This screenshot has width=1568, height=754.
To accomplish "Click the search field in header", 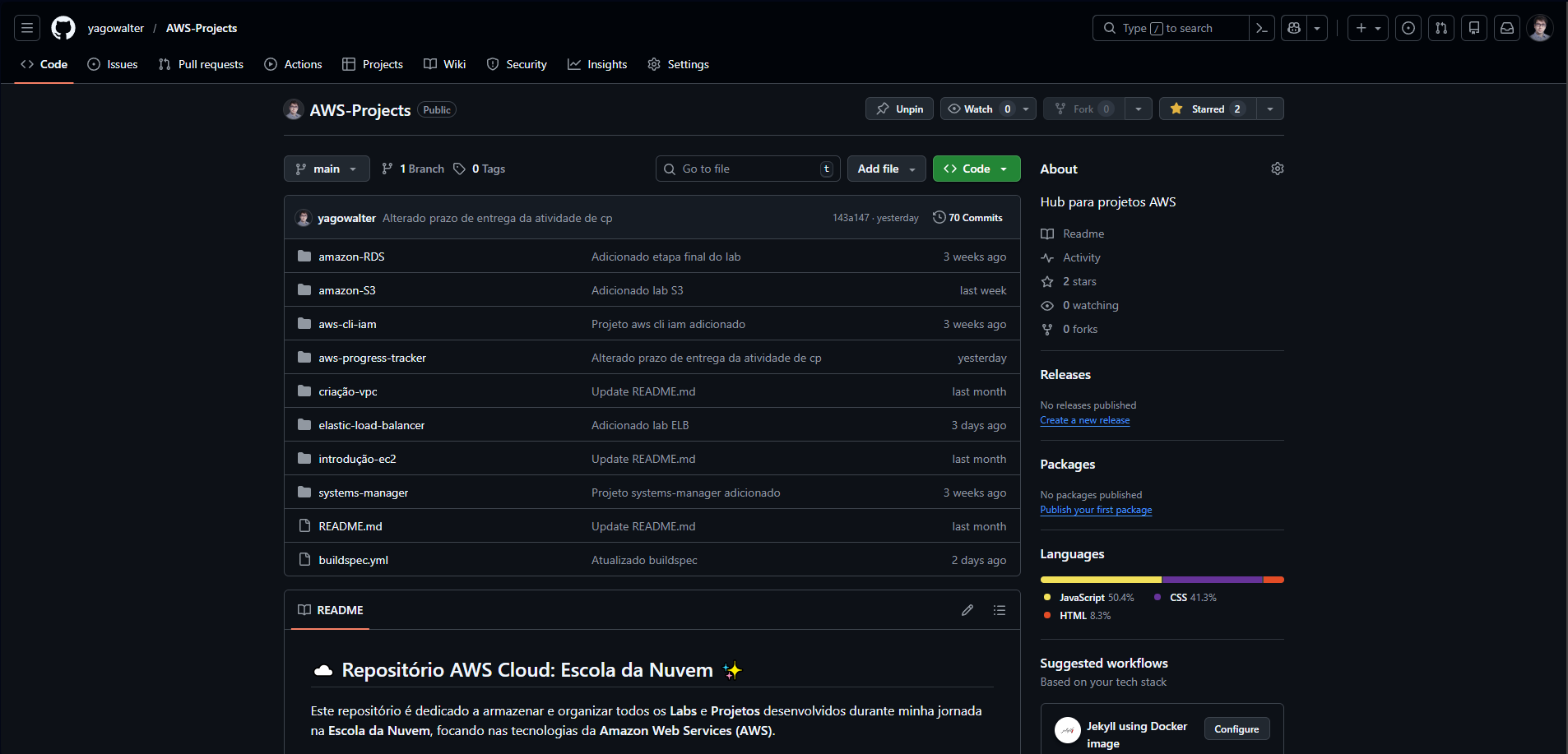I will [1171, 28].
